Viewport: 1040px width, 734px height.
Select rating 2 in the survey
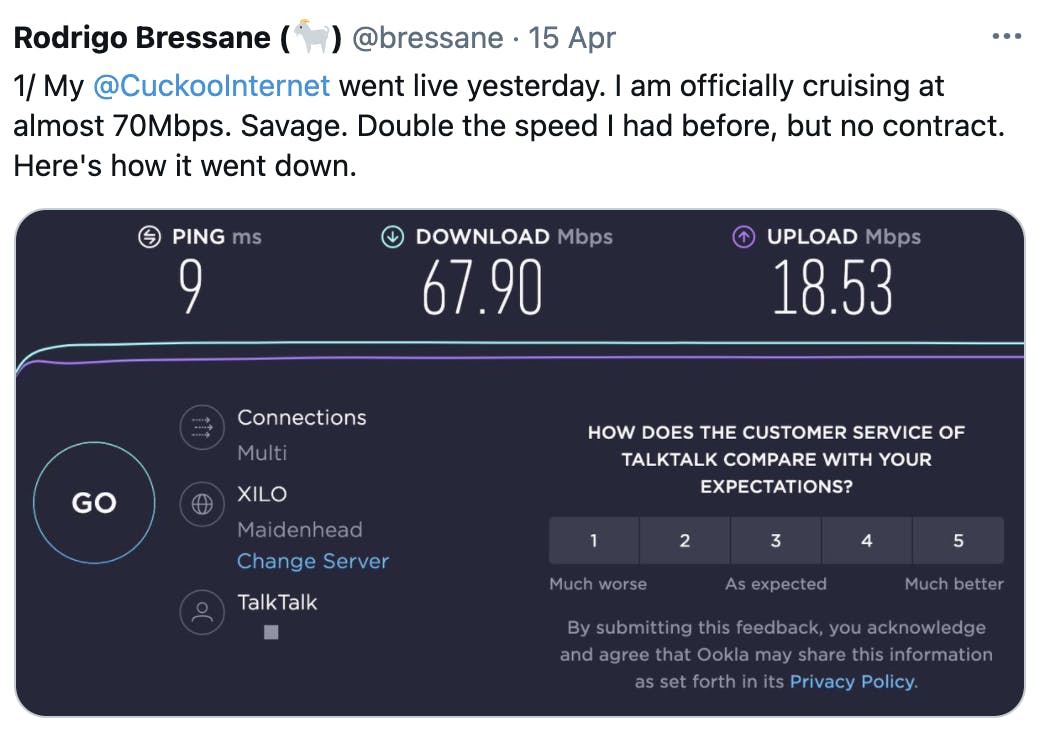(x=684, y=540)
